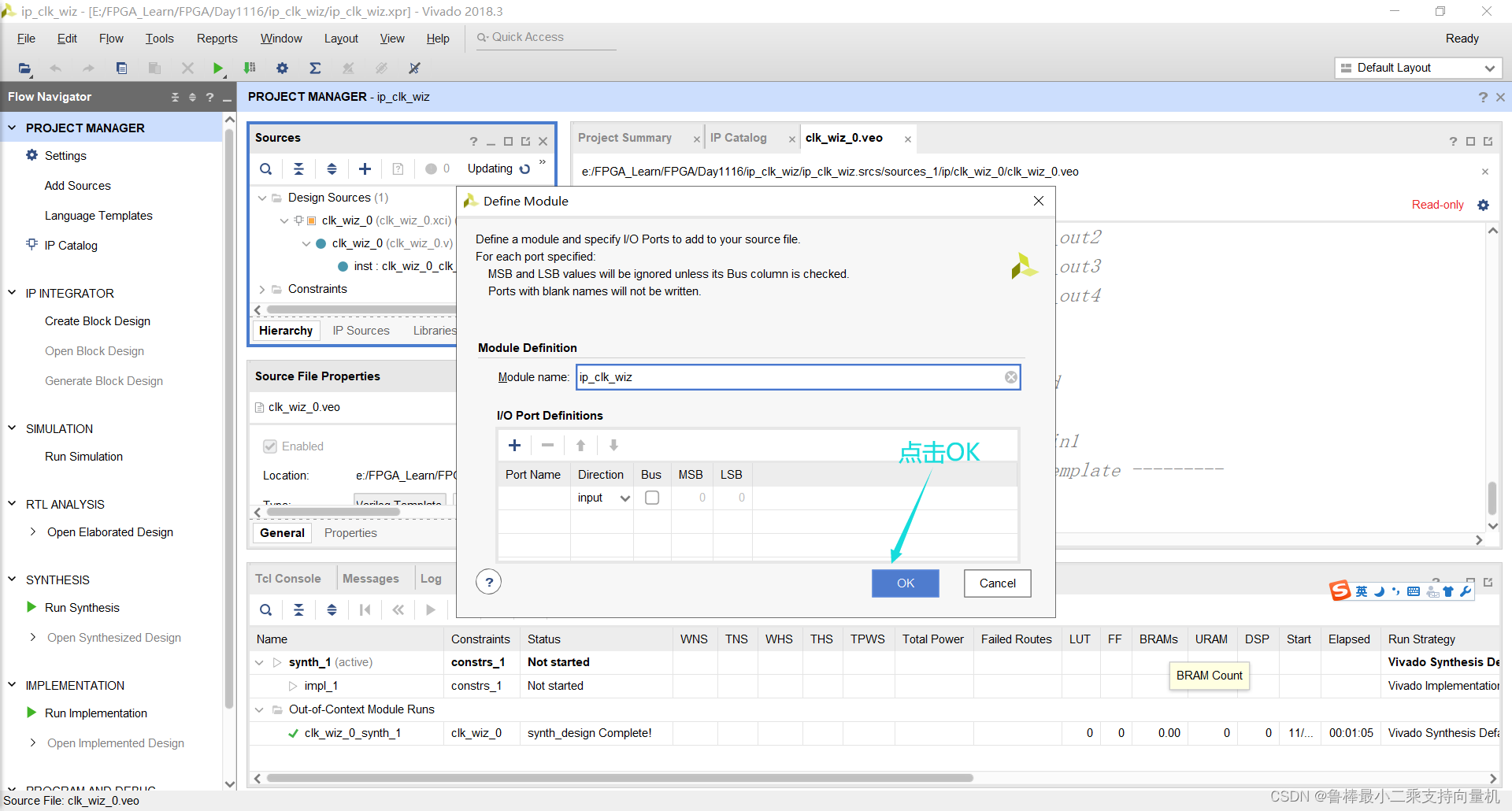1512x811 pixels.
Task: Search in the Design Runs panel
Action: click(x=266, y=609)
